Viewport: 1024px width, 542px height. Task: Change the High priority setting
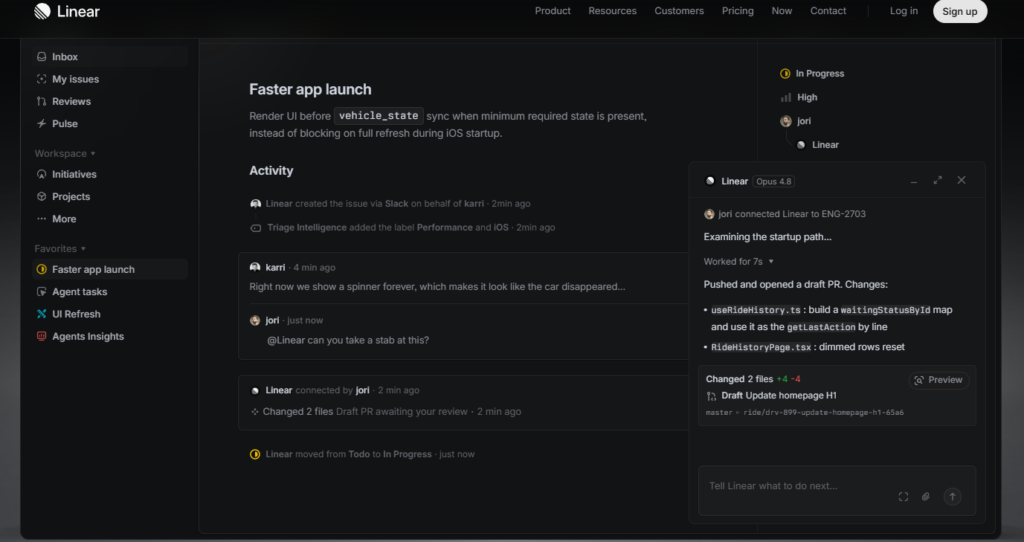tap(799, 97)
